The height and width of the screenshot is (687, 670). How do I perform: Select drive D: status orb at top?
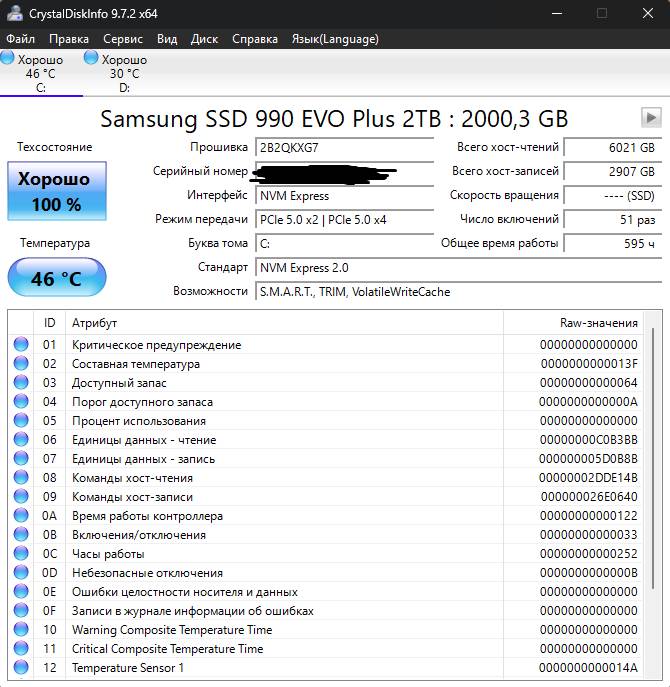pos(92,59)
